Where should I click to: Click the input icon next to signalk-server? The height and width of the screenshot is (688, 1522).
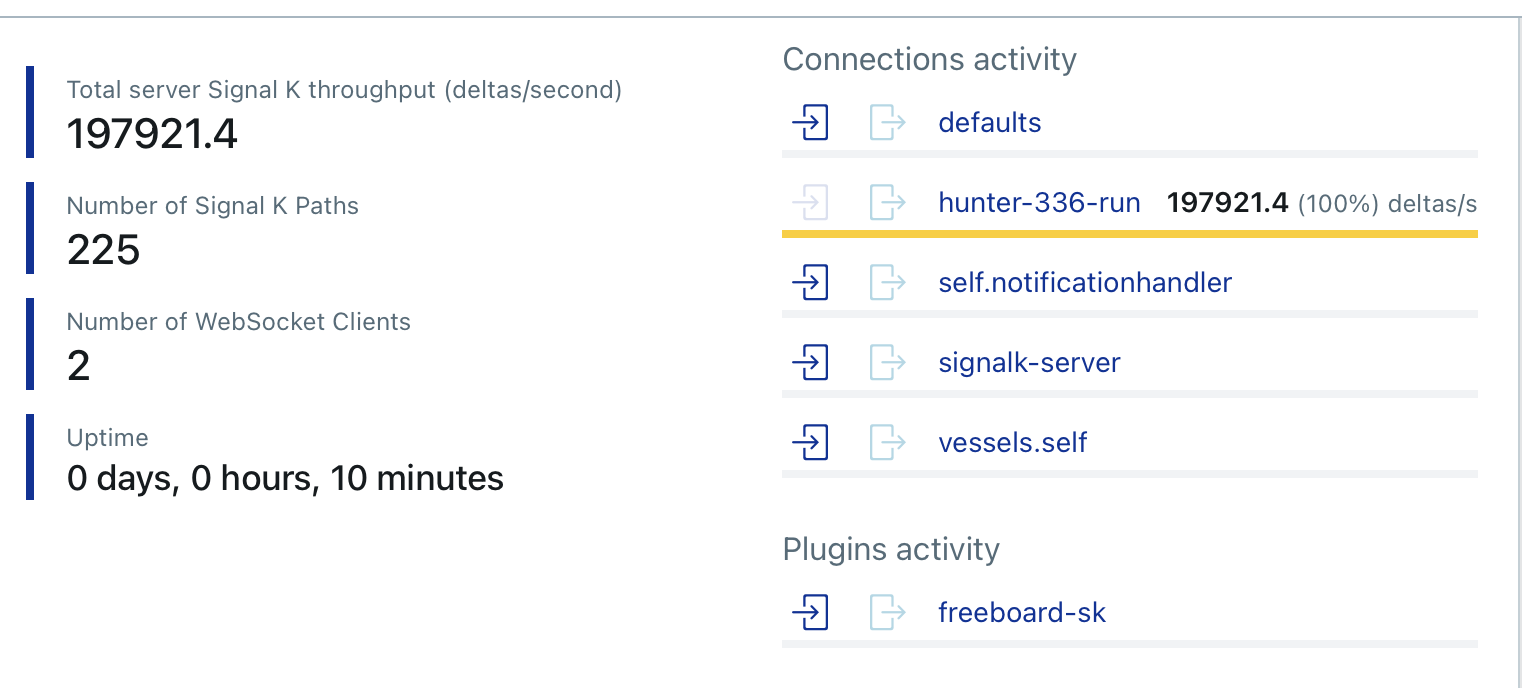click(810, 363)
